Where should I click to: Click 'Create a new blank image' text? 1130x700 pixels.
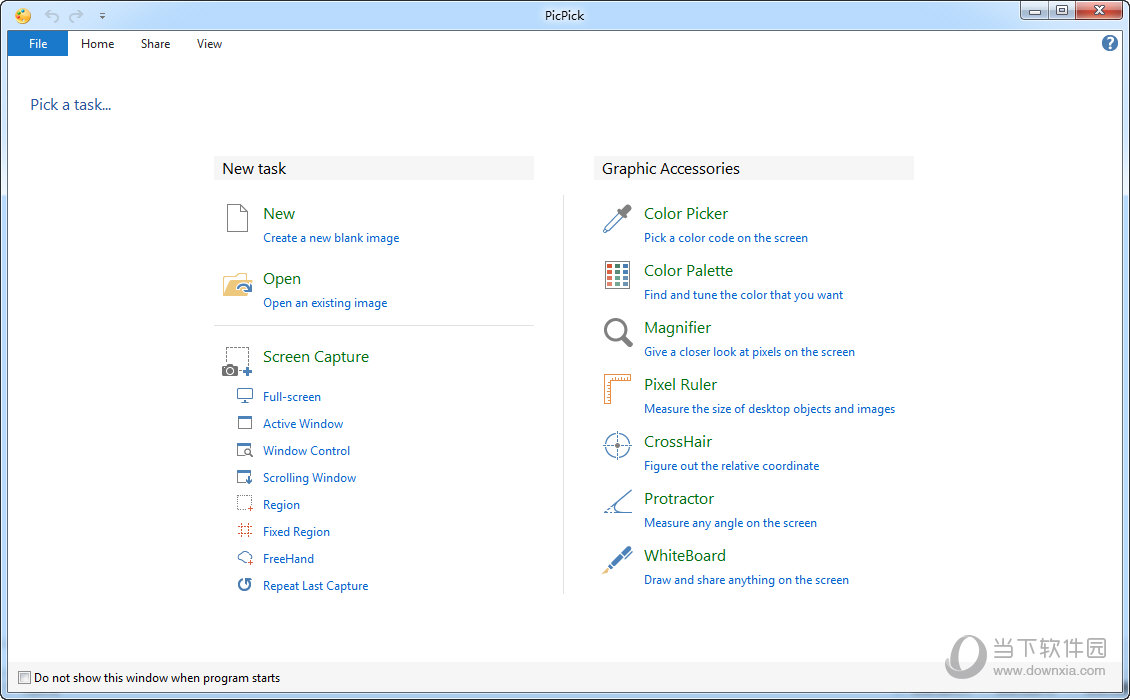coord(331,238)
